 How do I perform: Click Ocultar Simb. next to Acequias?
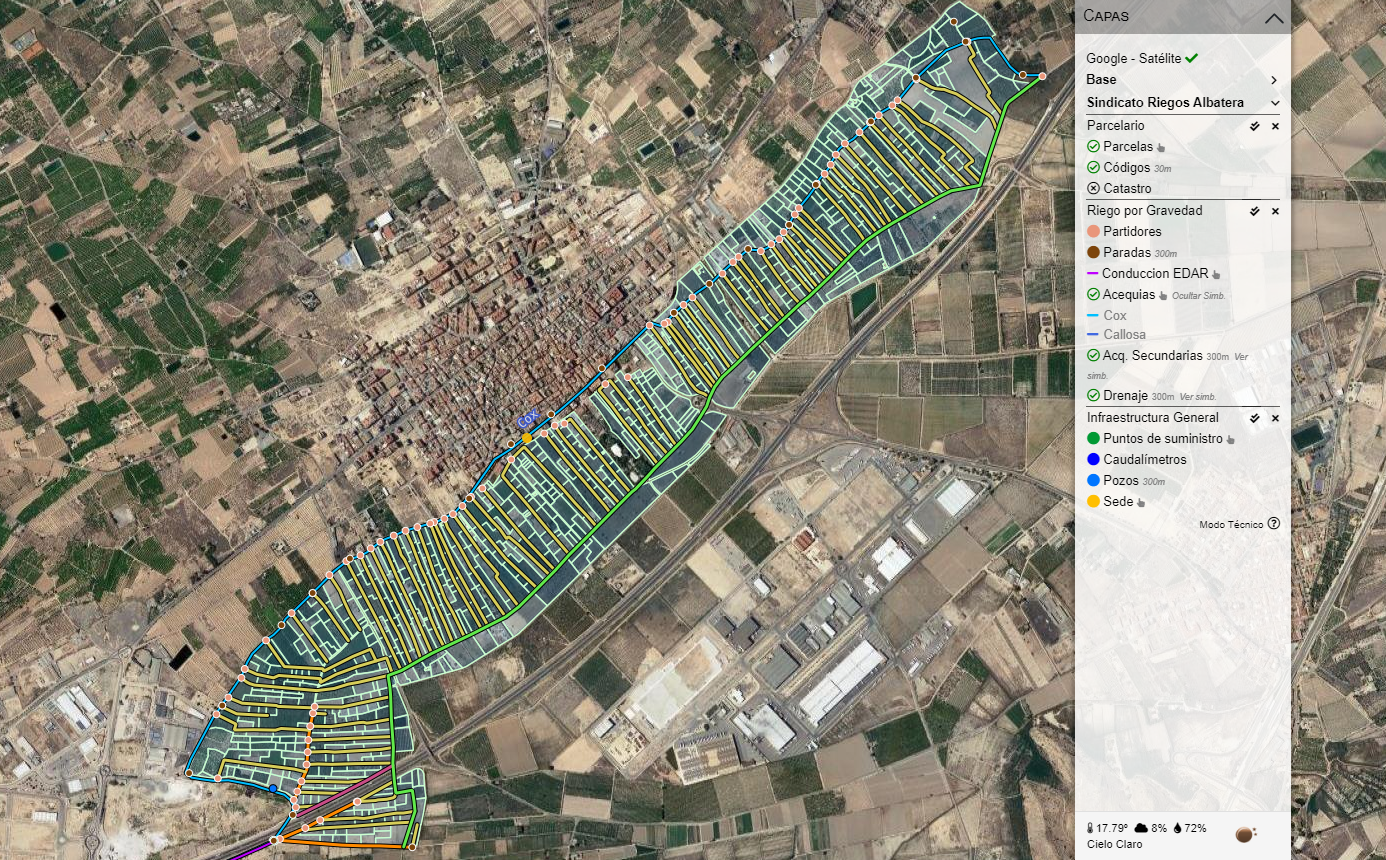pyautogui.click(x=1199, y=296)
